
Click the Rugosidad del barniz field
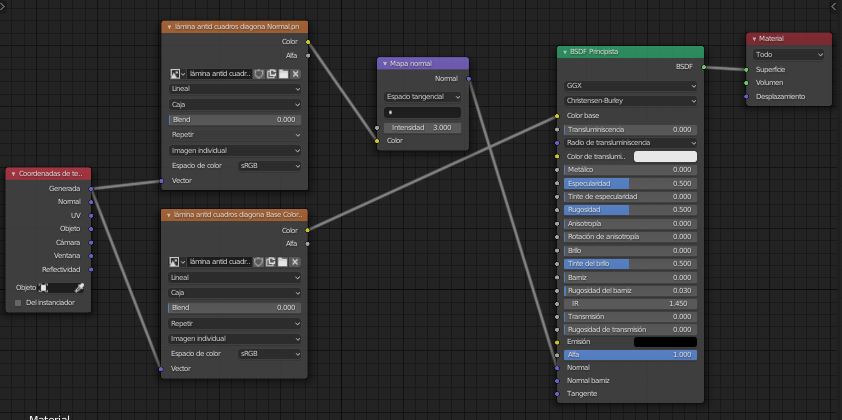click(x=630, y=291)
